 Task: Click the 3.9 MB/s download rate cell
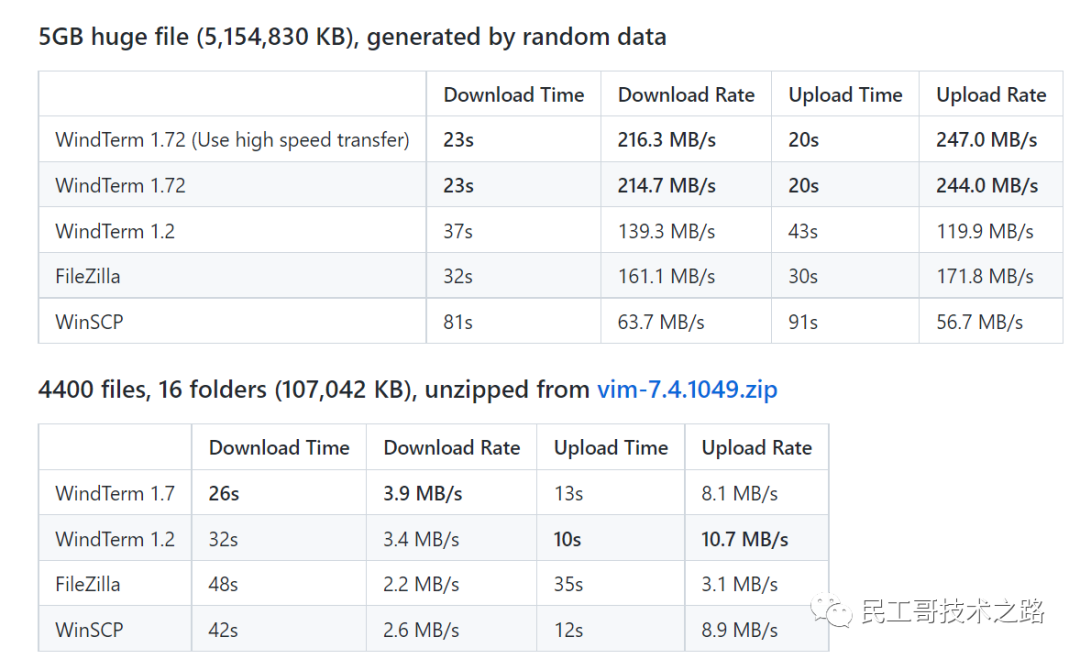click(x=423, y=493)
